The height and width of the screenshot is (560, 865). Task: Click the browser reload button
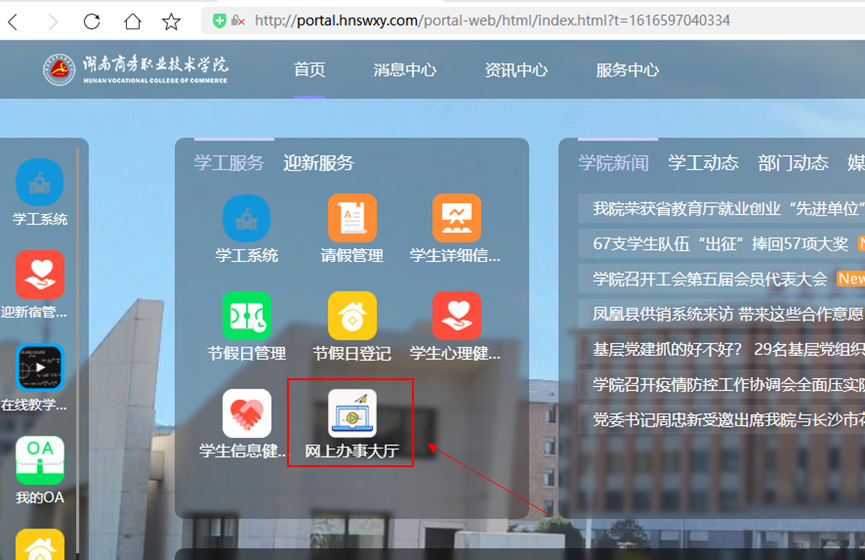(x=91, y=21)
